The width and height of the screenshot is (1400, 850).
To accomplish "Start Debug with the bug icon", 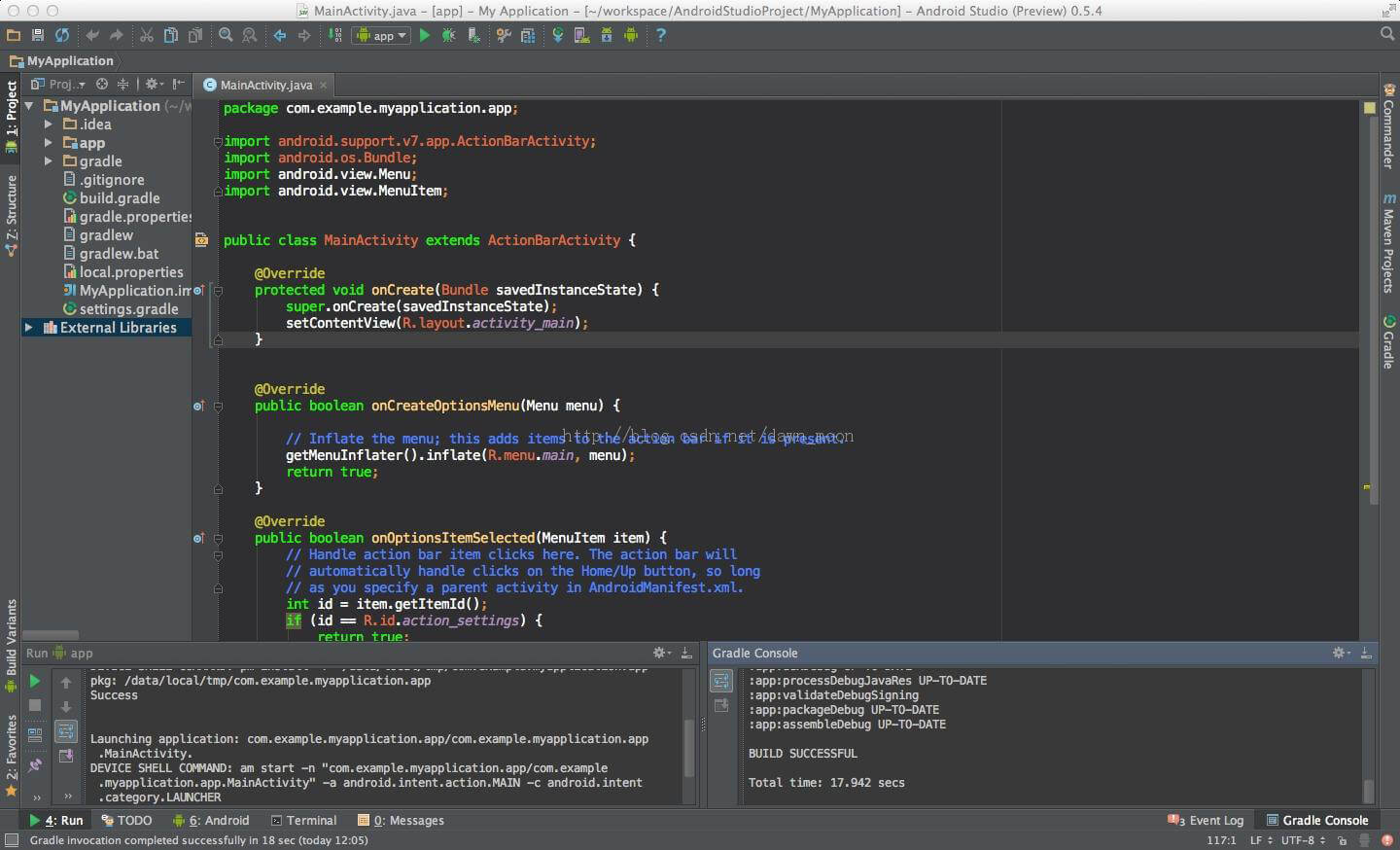I will coord(449,35).
